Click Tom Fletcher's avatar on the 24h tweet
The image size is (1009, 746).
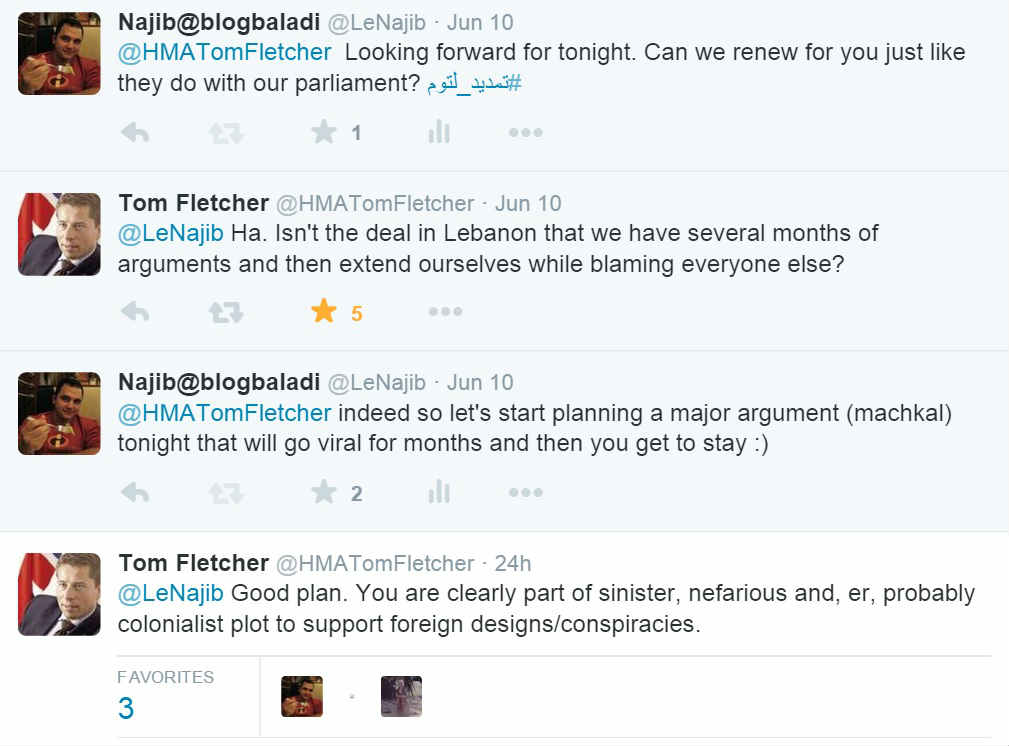pos(59,594)
